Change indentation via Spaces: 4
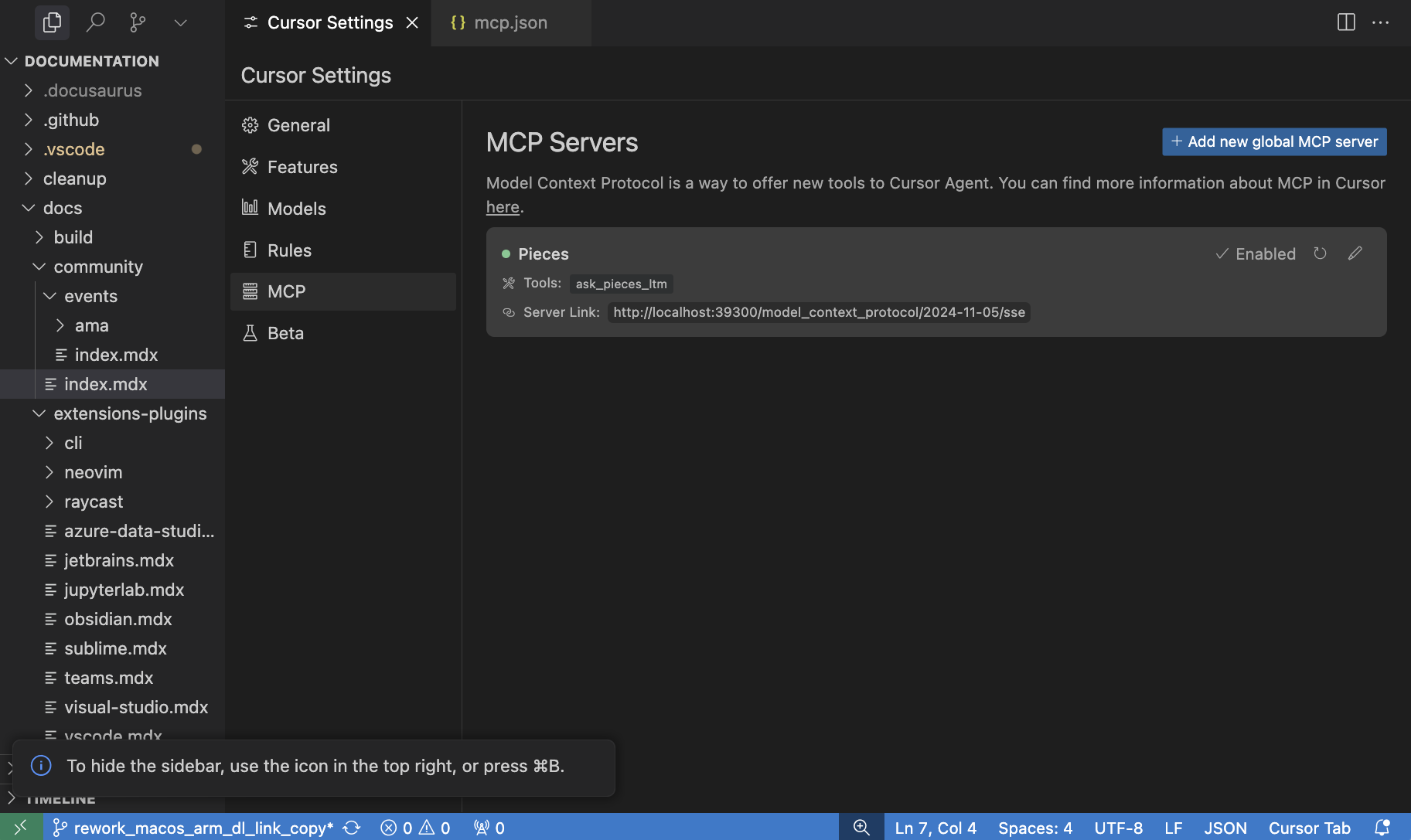The image size is (1411, 840). [1035, 828]
